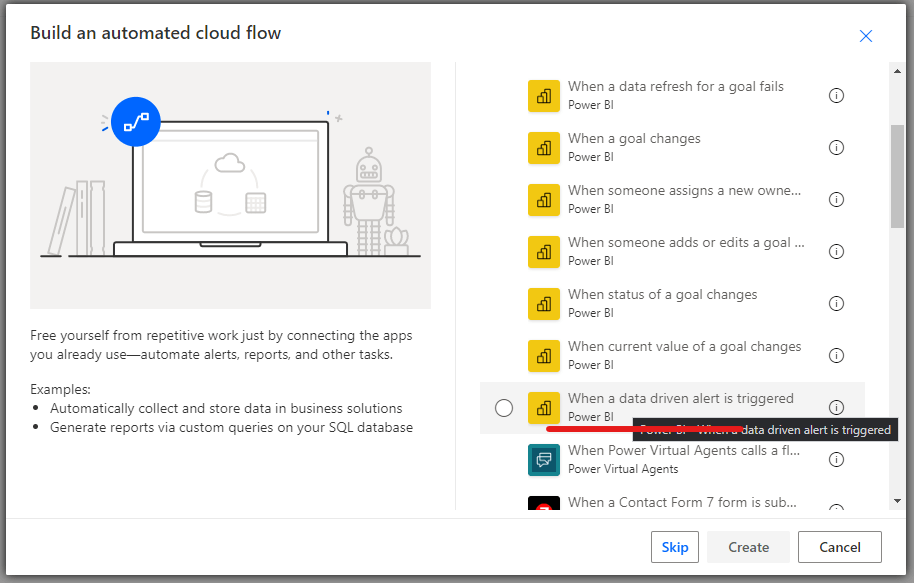The height and width of the screenshot is (583, 914).
Task: Click the Power Virtual Agents flow trigger icon
Action: pyautogui.click(x=543, y=459)
